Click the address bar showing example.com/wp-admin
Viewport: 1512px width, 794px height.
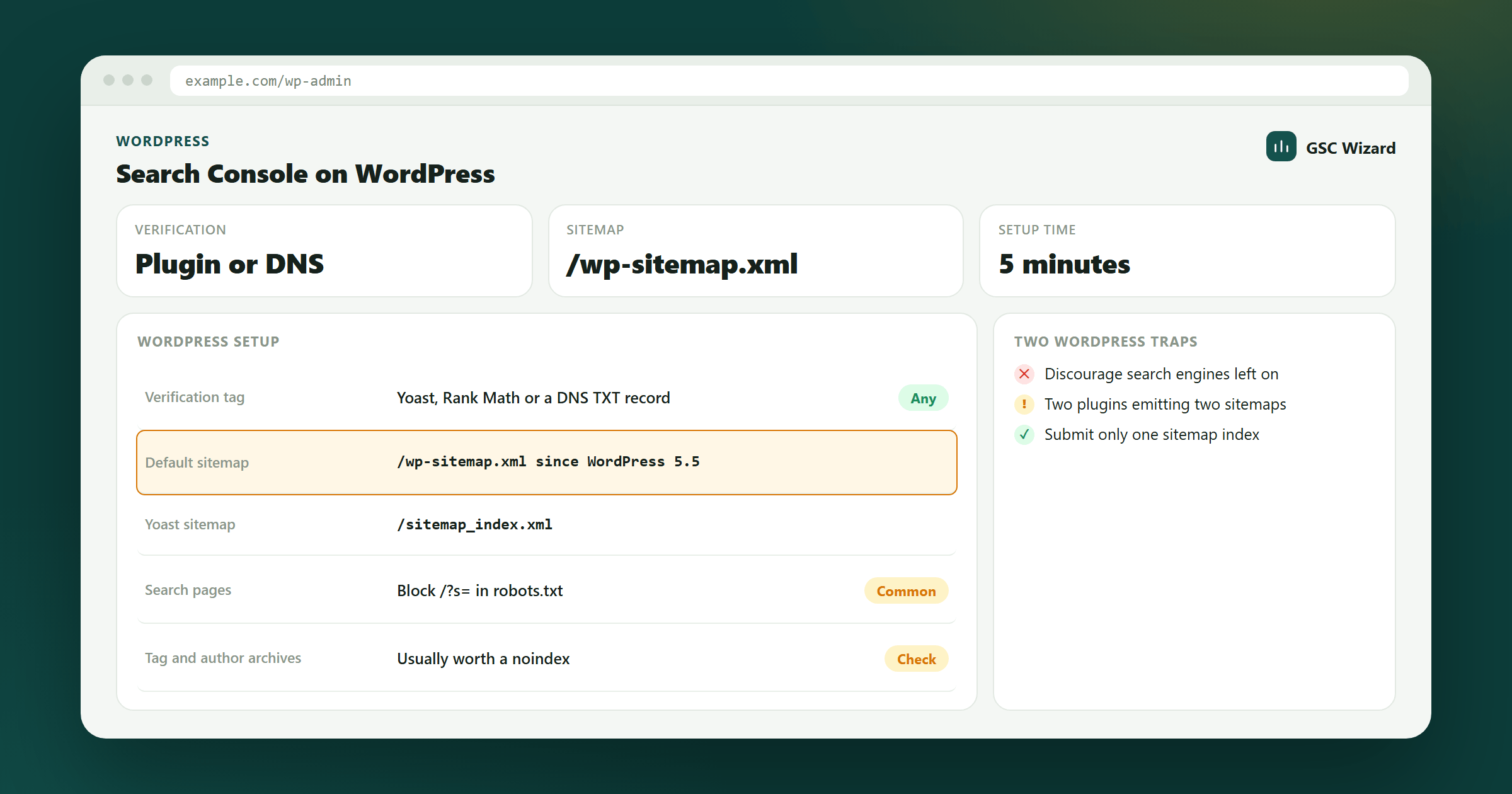coord(789,81)
